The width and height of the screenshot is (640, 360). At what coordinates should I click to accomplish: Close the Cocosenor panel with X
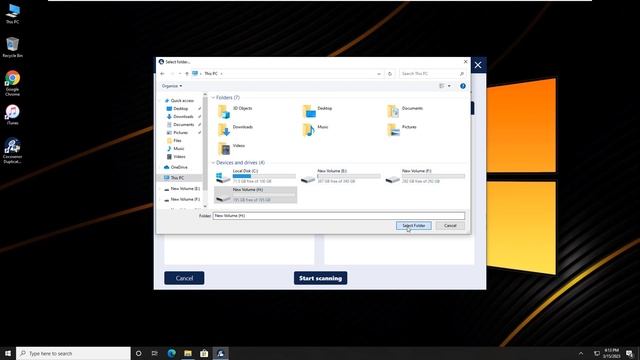[478, 65]
